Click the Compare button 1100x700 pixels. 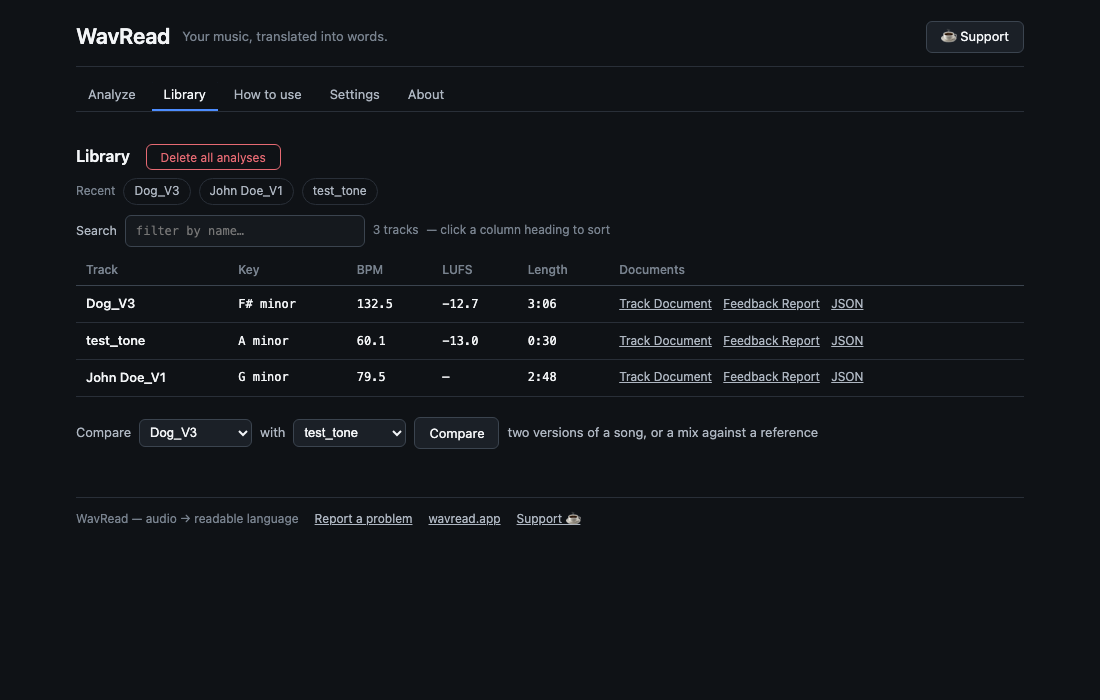pos(457,433)
